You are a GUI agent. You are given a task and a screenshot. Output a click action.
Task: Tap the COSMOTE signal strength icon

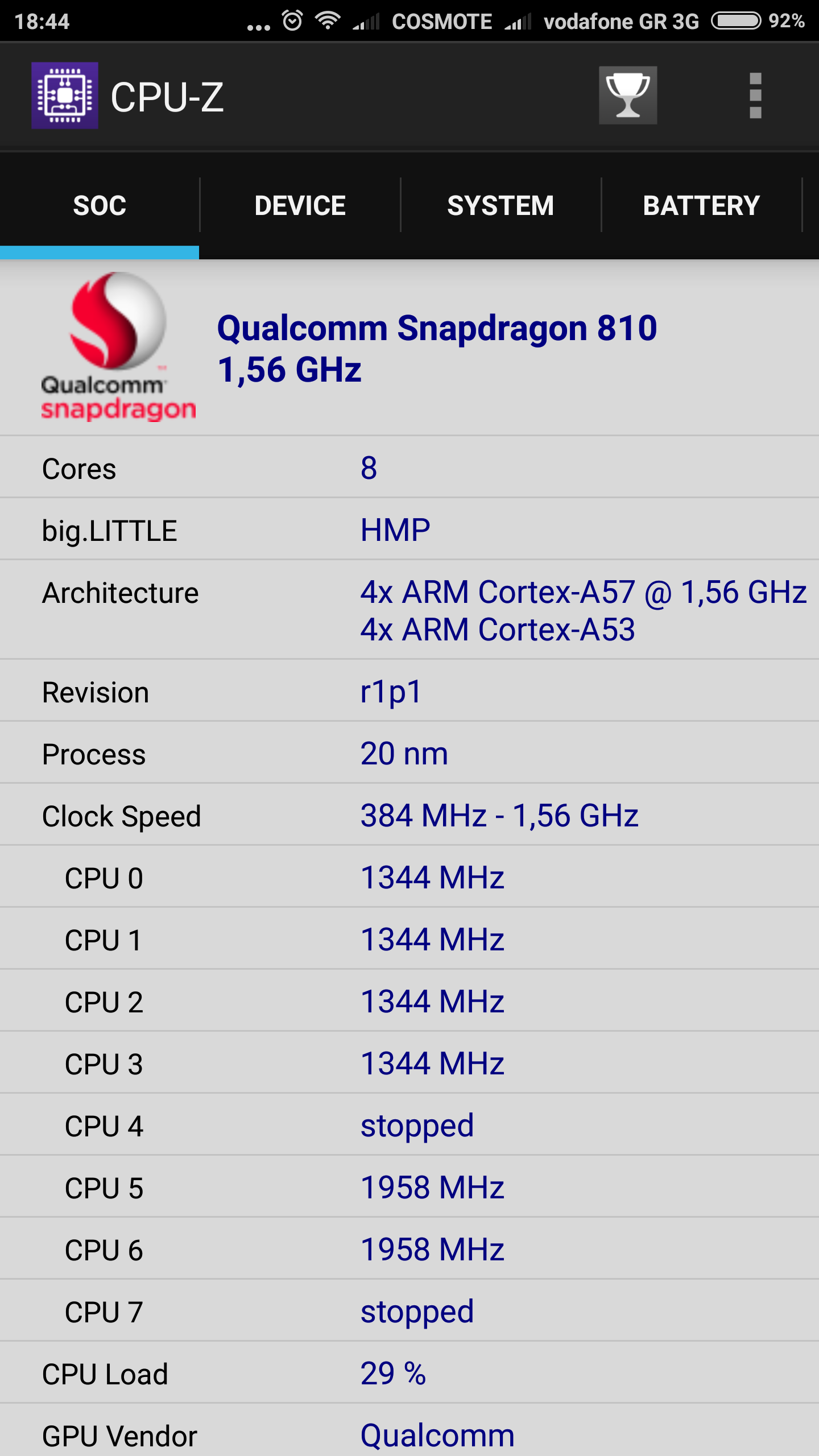[x=366, y=22]
